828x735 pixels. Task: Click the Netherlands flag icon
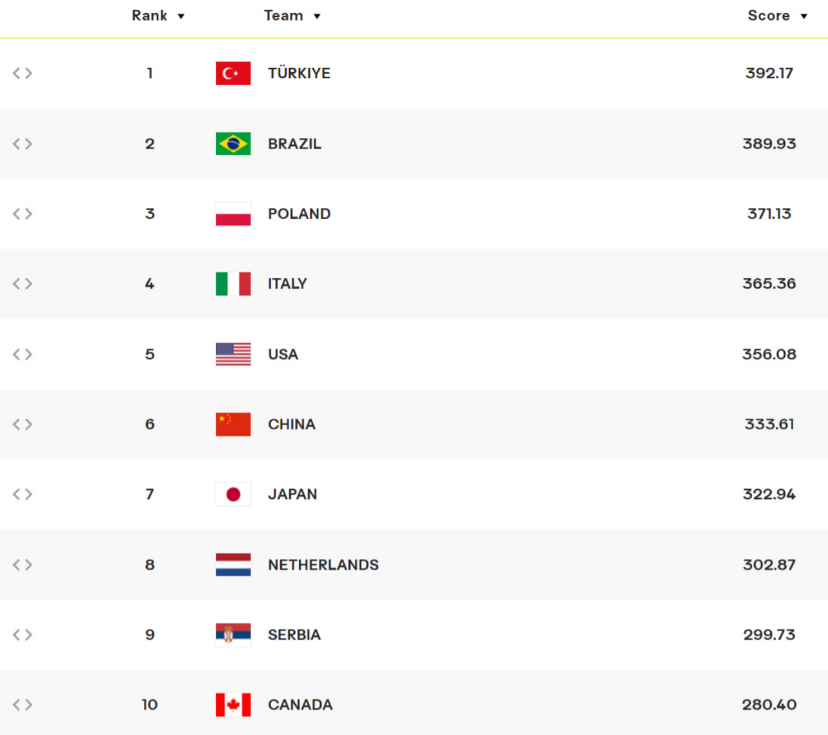pos(233,564)
